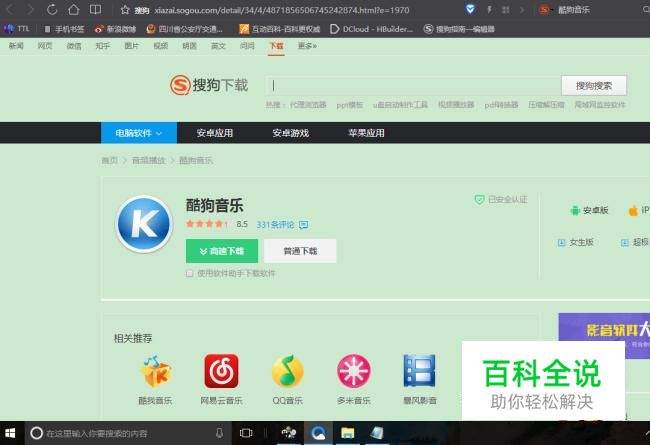The width and height of the screenshot is (650, 445).
Task: Select the 下载 search tab
Action: coord(276,46)
